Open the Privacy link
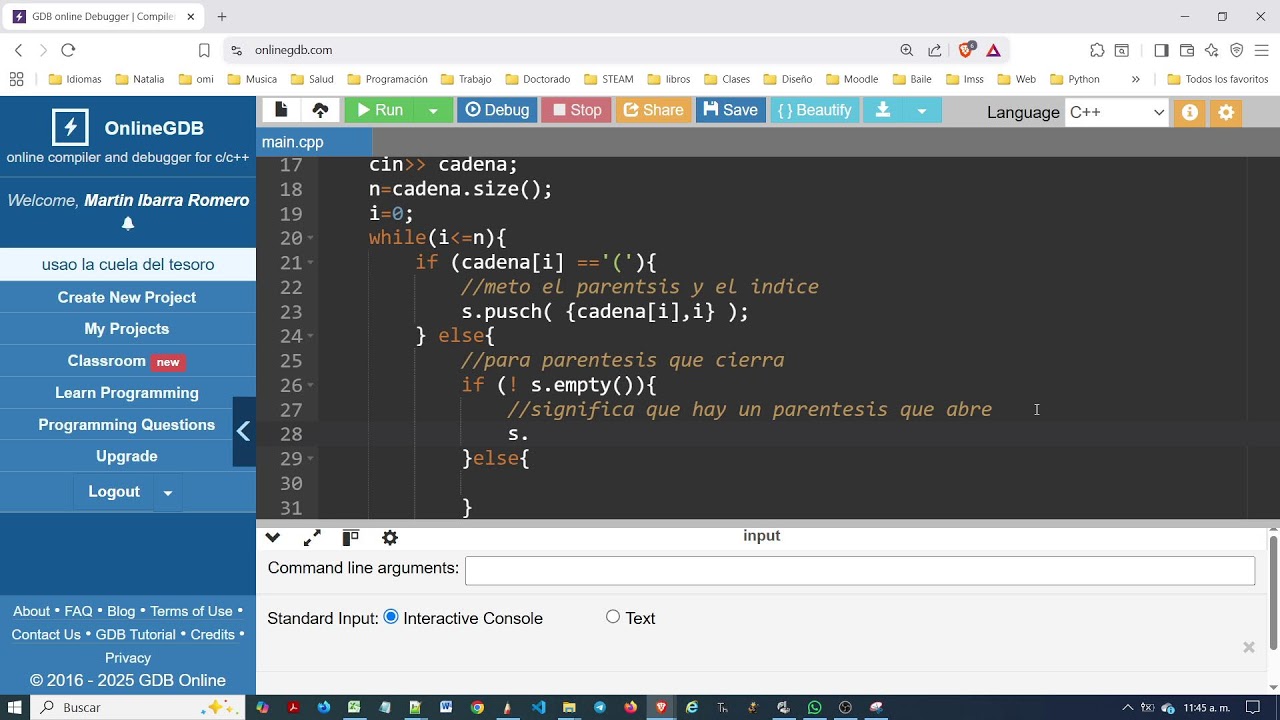This screenshot has height=720, width=1280. (128, 658)
